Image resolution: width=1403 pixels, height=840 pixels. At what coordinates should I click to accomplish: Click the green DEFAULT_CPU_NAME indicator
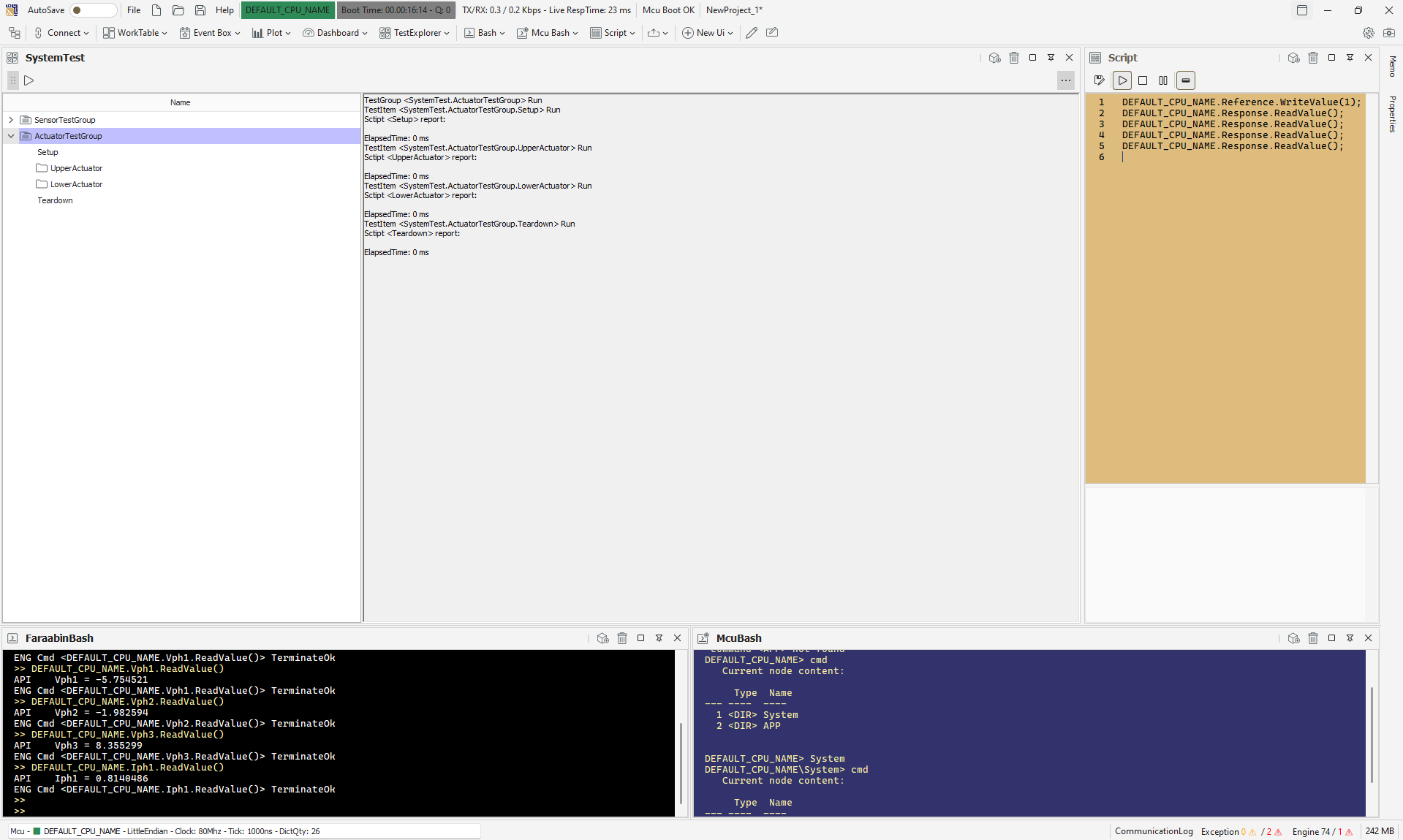[x=287, y=10]
